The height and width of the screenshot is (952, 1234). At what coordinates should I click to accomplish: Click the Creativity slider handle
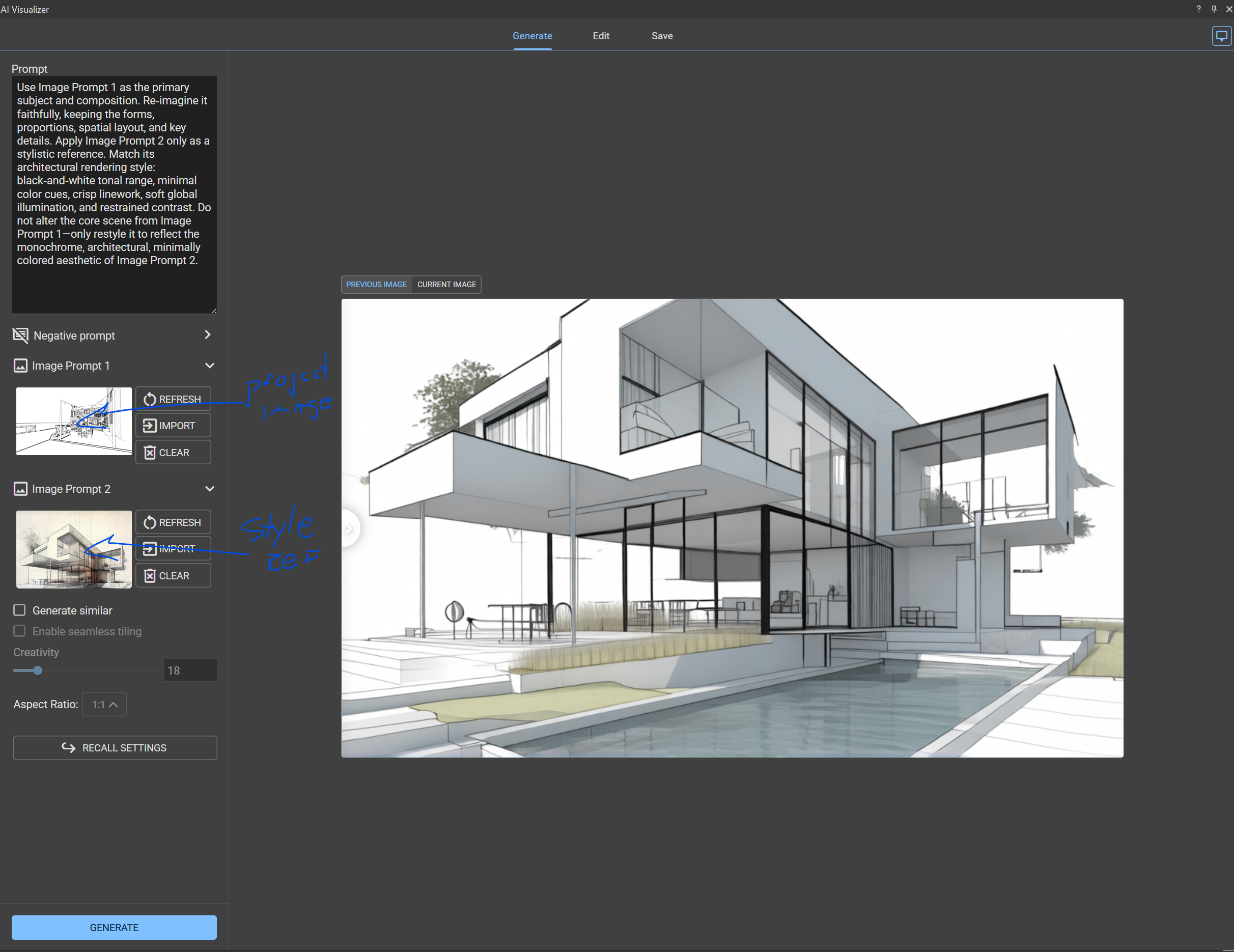pyautogui.click(x=37, y=670)
